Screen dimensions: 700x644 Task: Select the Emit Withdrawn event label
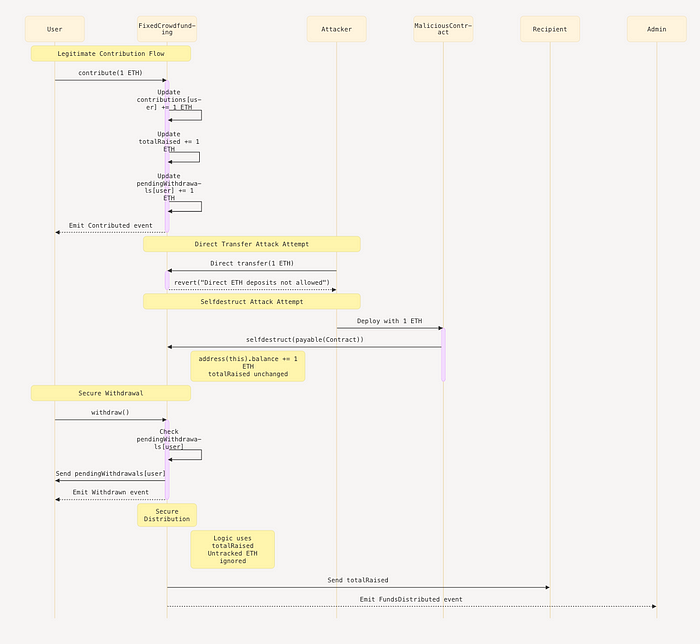110,492
